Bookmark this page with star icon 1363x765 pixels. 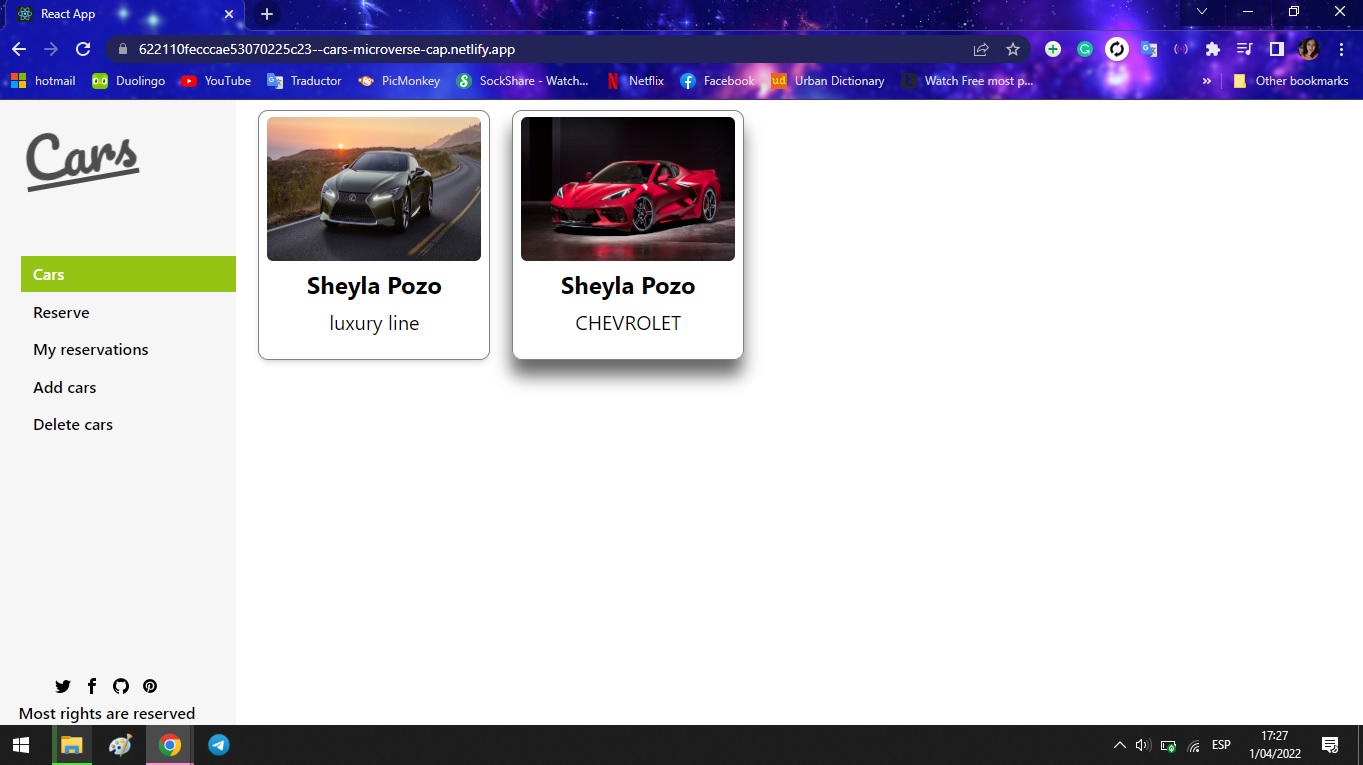[1012, 49]
